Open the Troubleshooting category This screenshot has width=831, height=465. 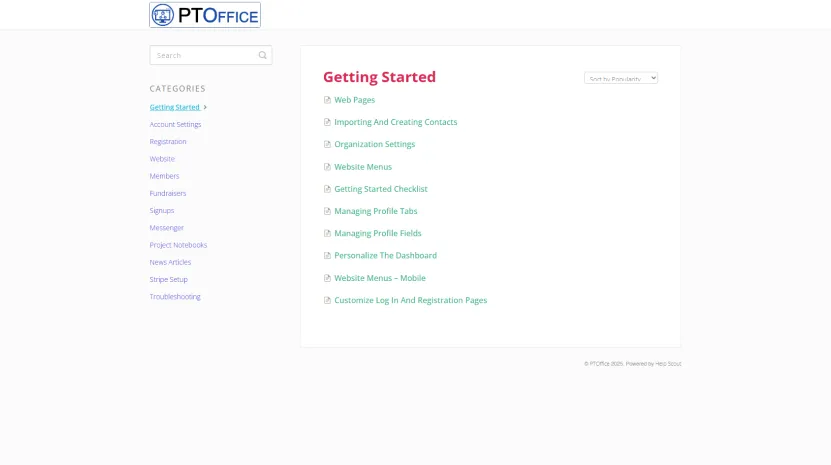(x=175, y=297)
